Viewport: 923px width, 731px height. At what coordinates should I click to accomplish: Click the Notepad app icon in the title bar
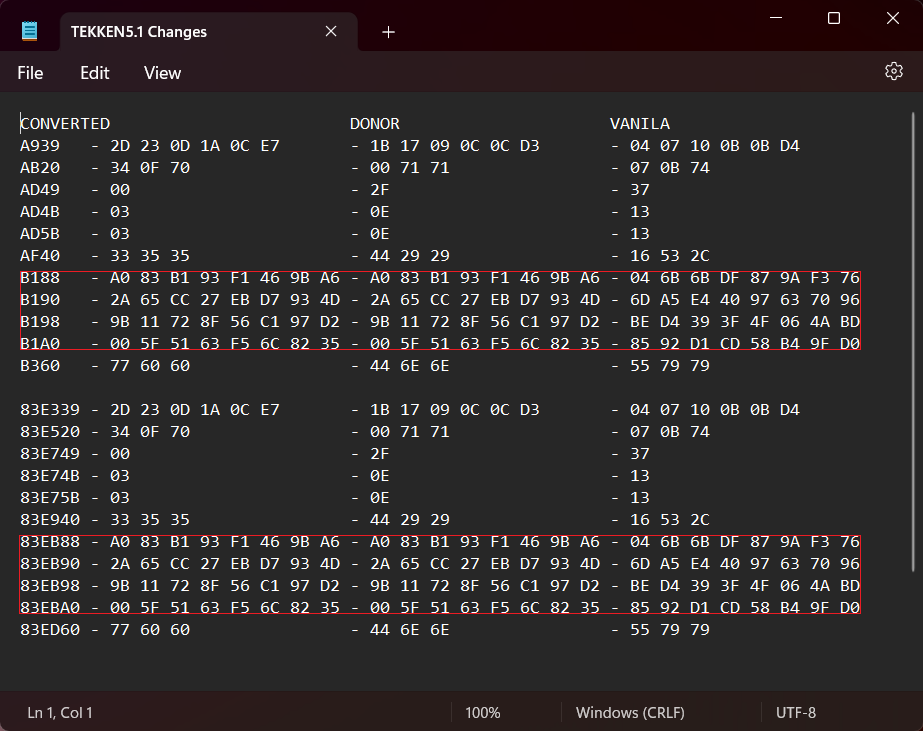point(29,31)
